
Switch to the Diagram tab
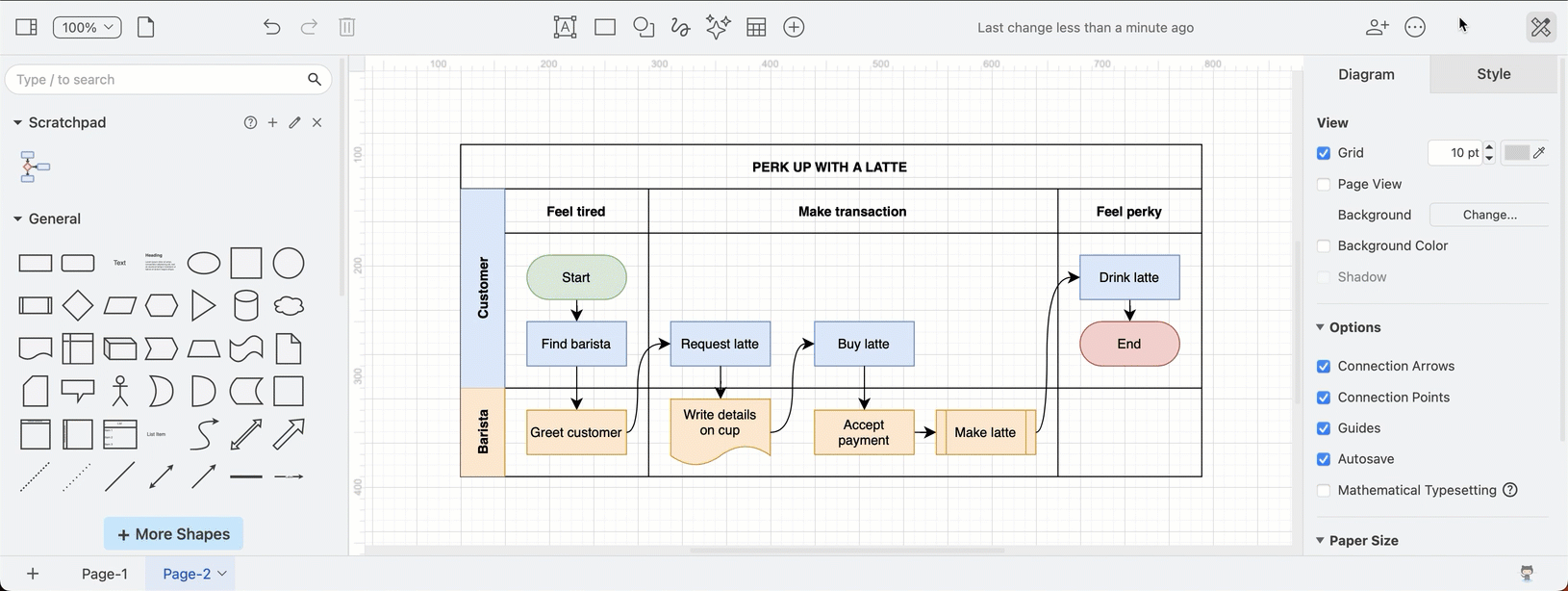1366,74
